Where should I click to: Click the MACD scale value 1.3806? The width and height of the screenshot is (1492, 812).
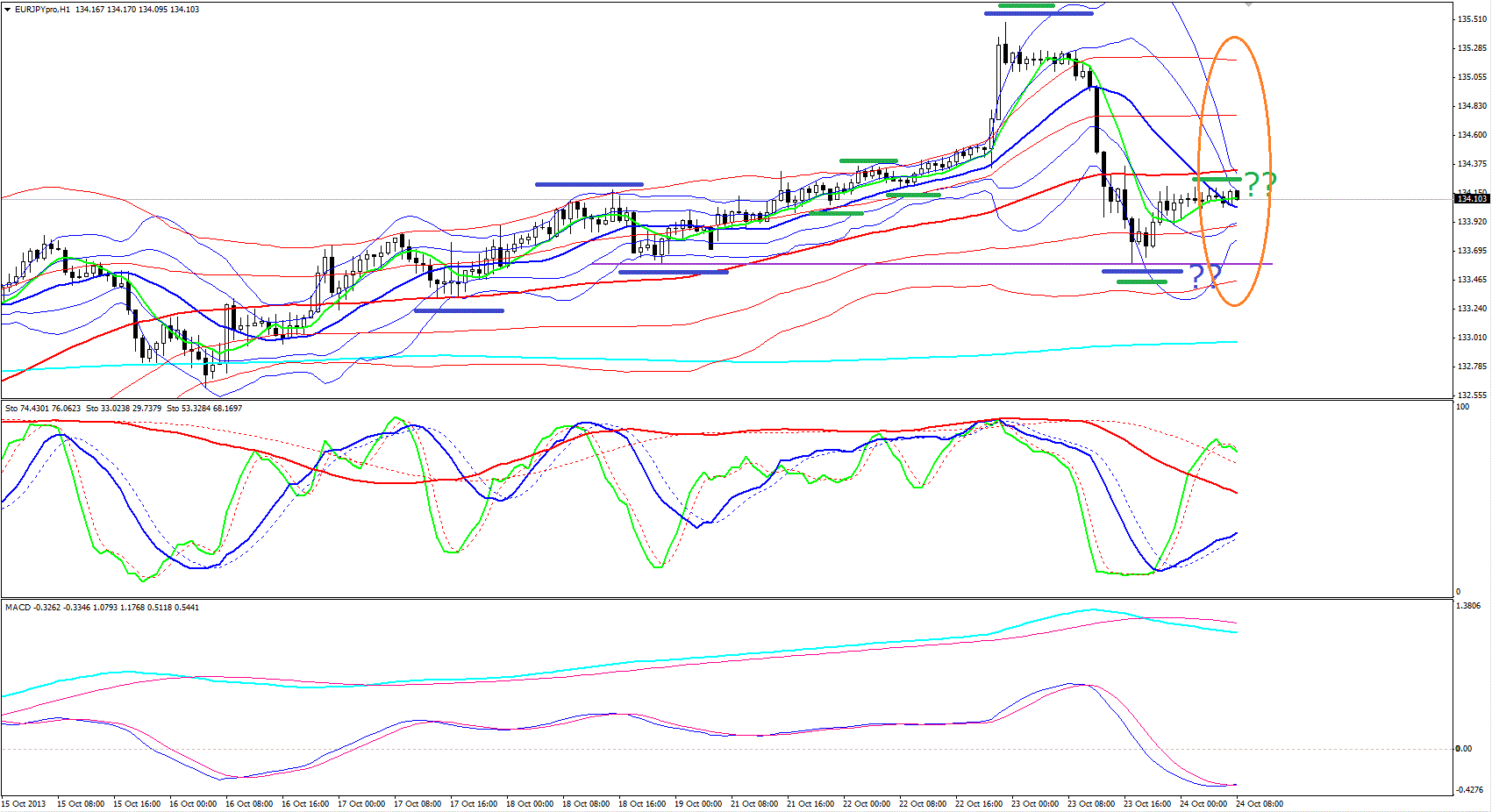pos(1468,605)
